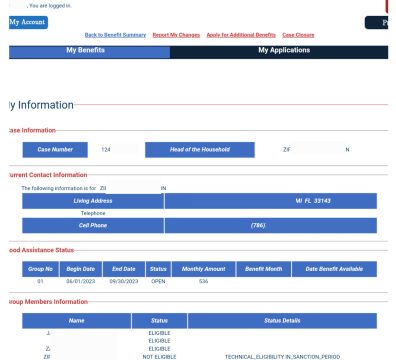
Task: Click the End Date column header
Action: click(124, 269)
